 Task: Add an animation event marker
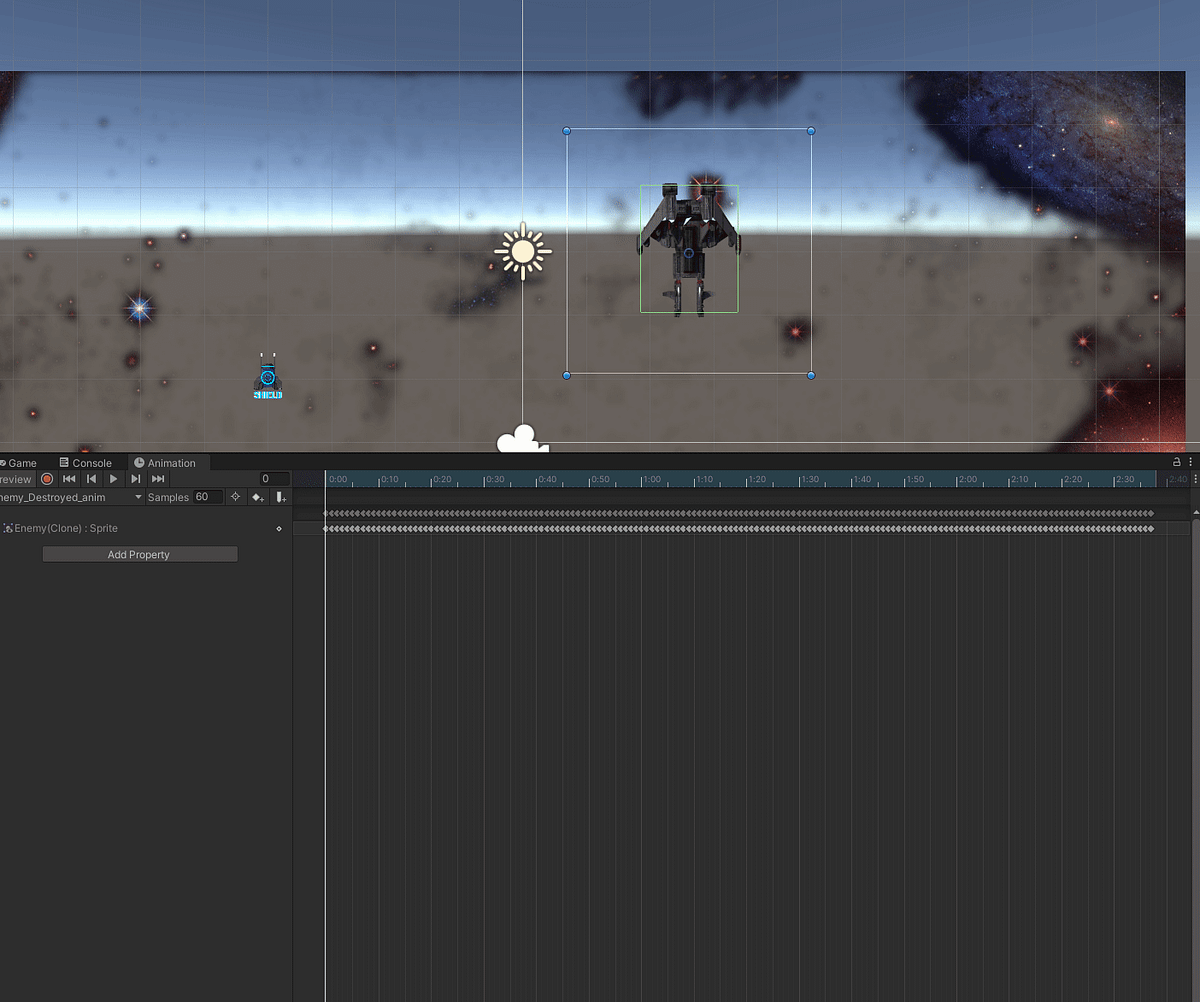(281, 497)
